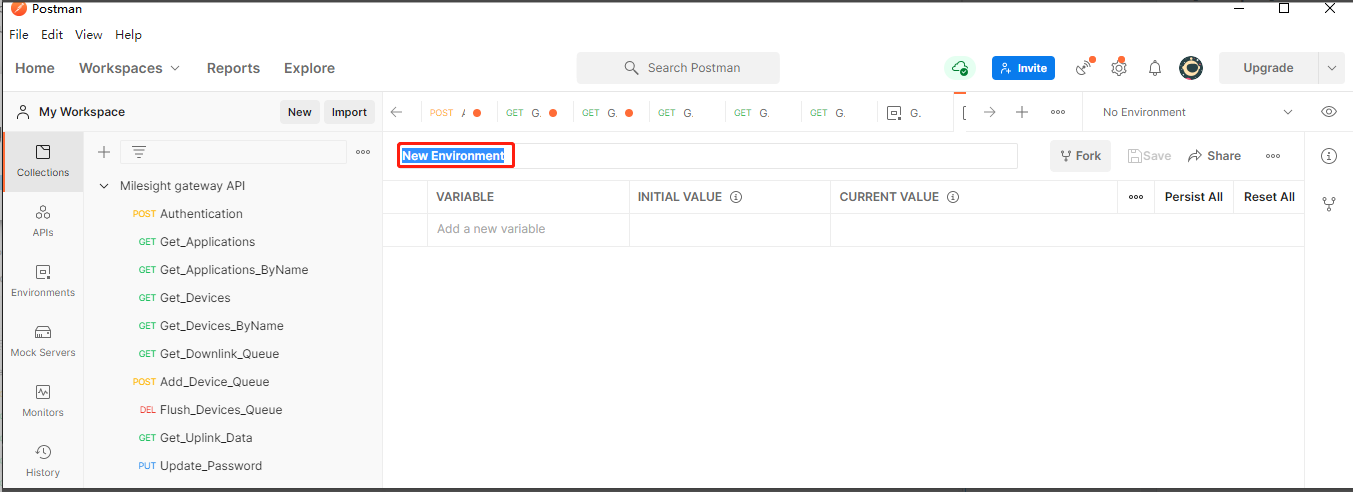Image resolution: width=1353 pixels, height=492 pixels.
Task: Go to the Explore page
Action: 309,68
